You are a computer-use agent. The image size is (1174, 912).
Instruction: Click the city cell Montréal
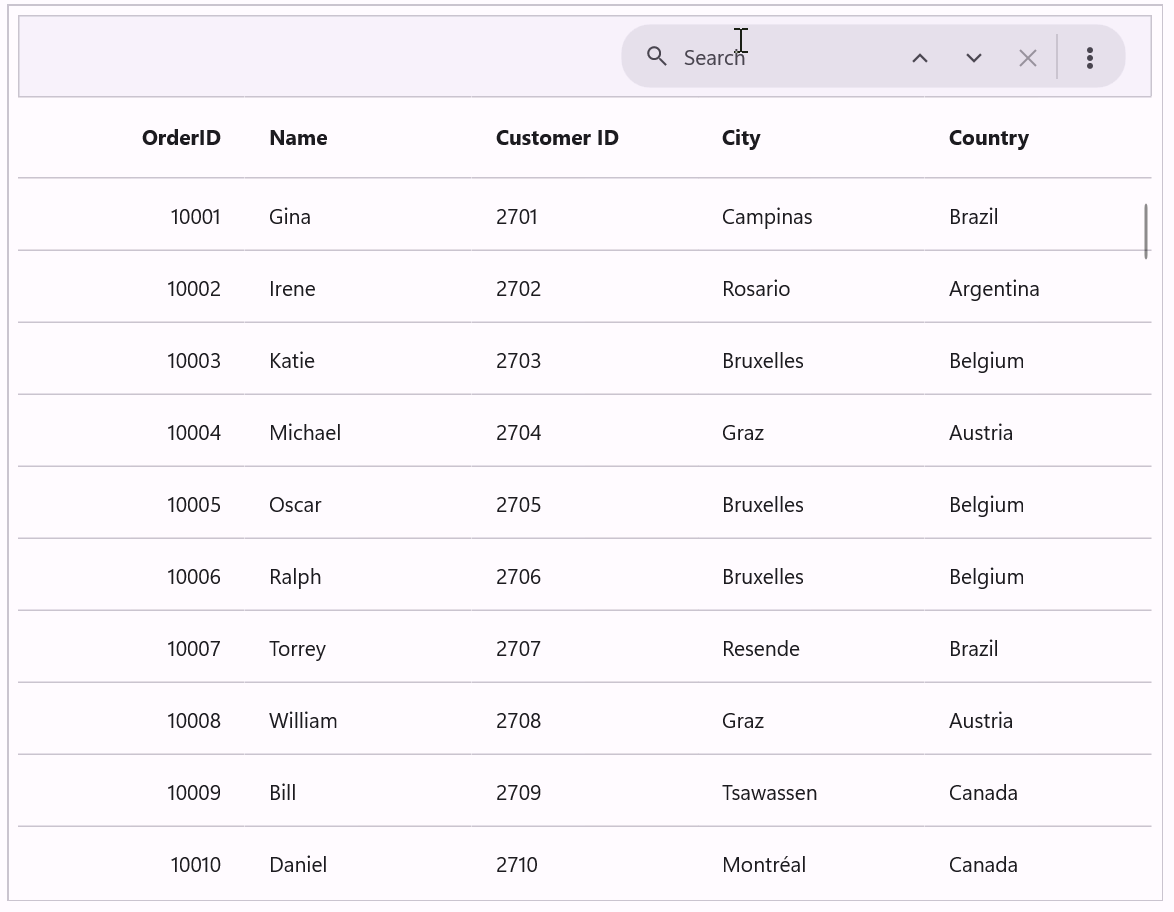coord(764,865)
